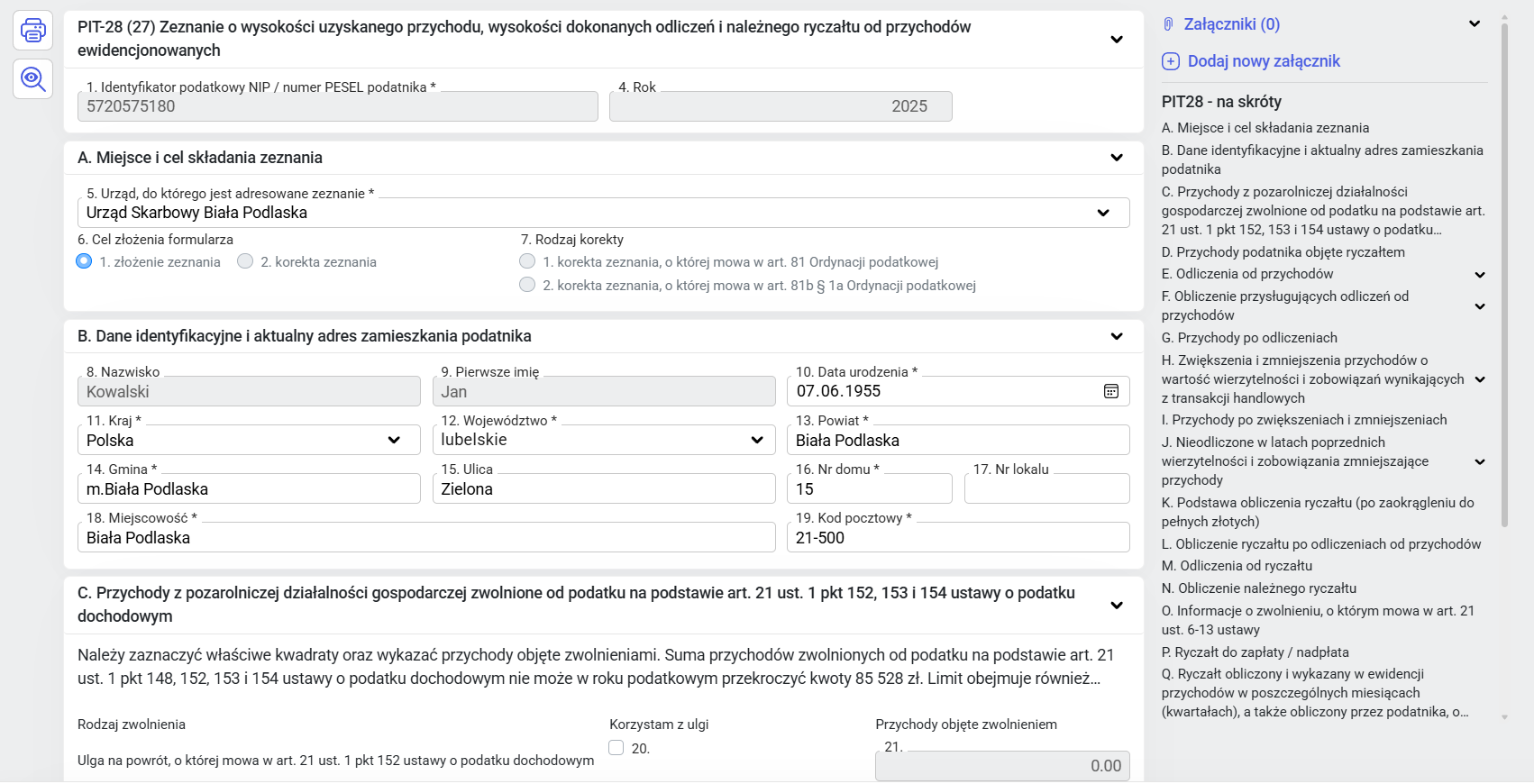Open the Urząd Skarbowy dropdown
This screenshot has height=784, width=1534.
1102,213
